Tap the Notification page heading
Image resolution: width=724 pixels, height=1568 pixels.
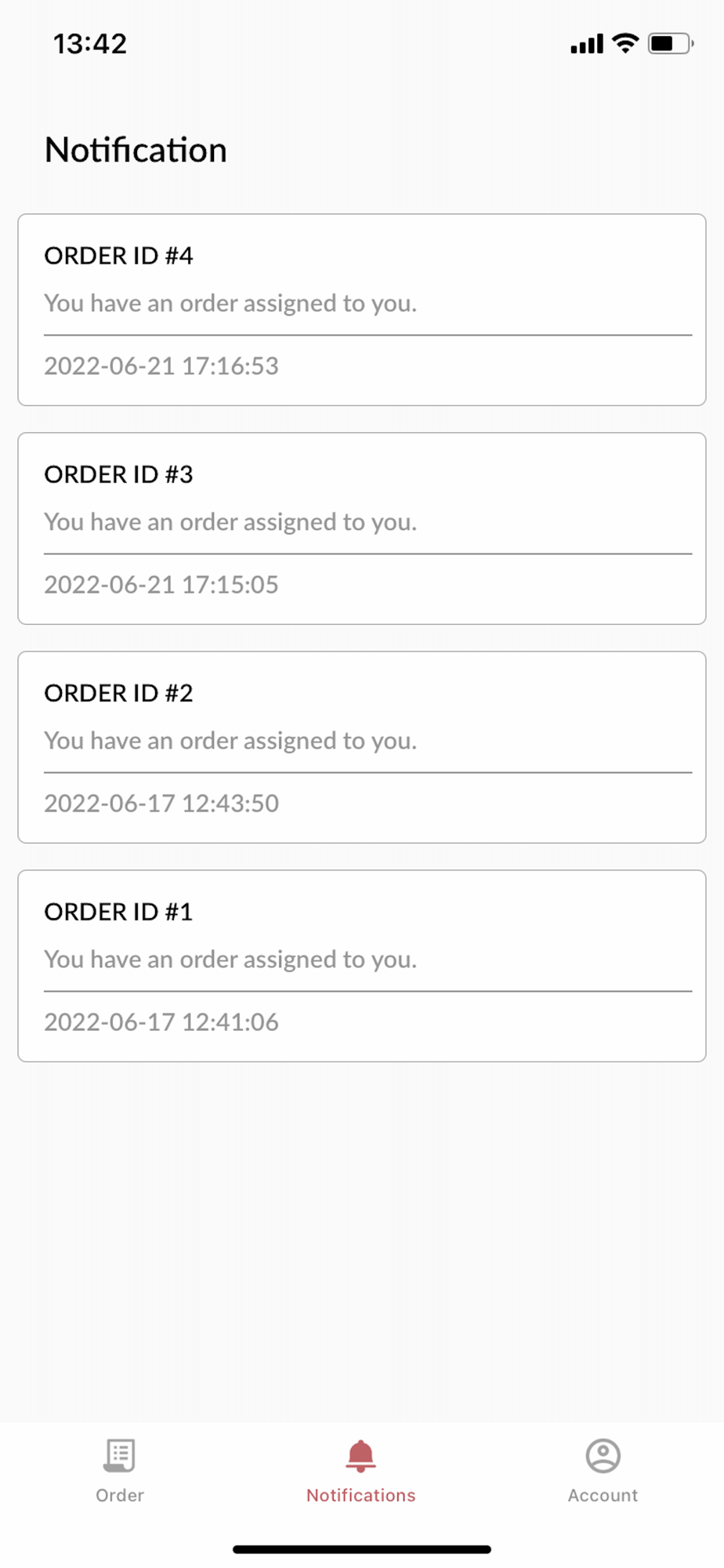coord(136,150)
